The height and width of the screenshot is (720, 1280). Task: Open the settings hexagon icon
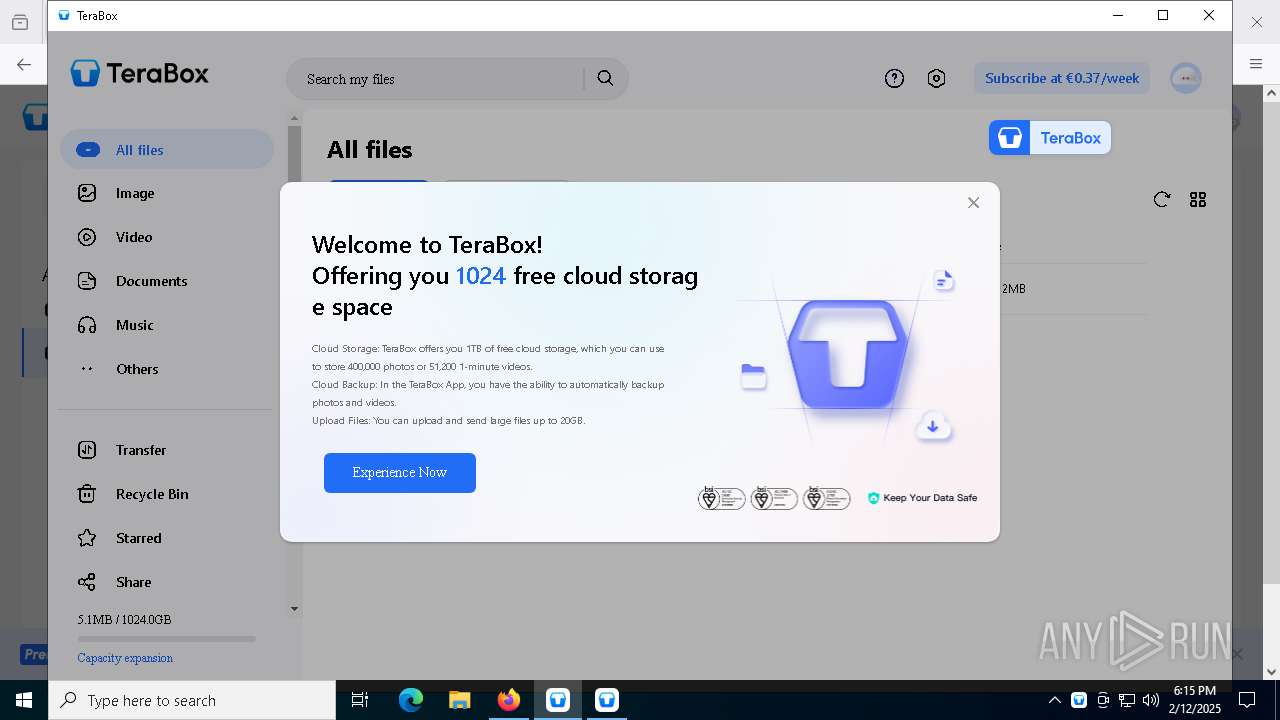(x=936, y=78)
